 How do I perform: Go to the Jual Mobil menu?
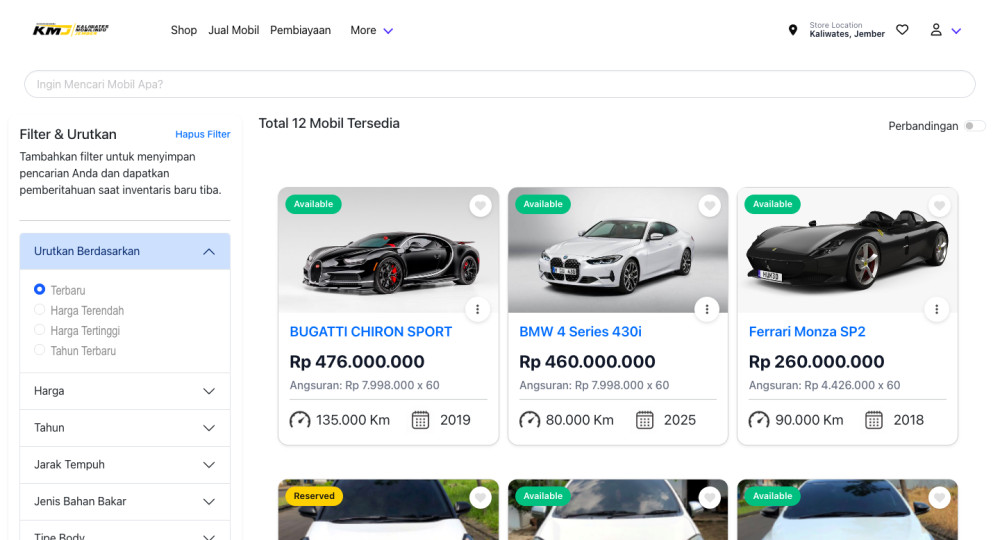(233, 30)
